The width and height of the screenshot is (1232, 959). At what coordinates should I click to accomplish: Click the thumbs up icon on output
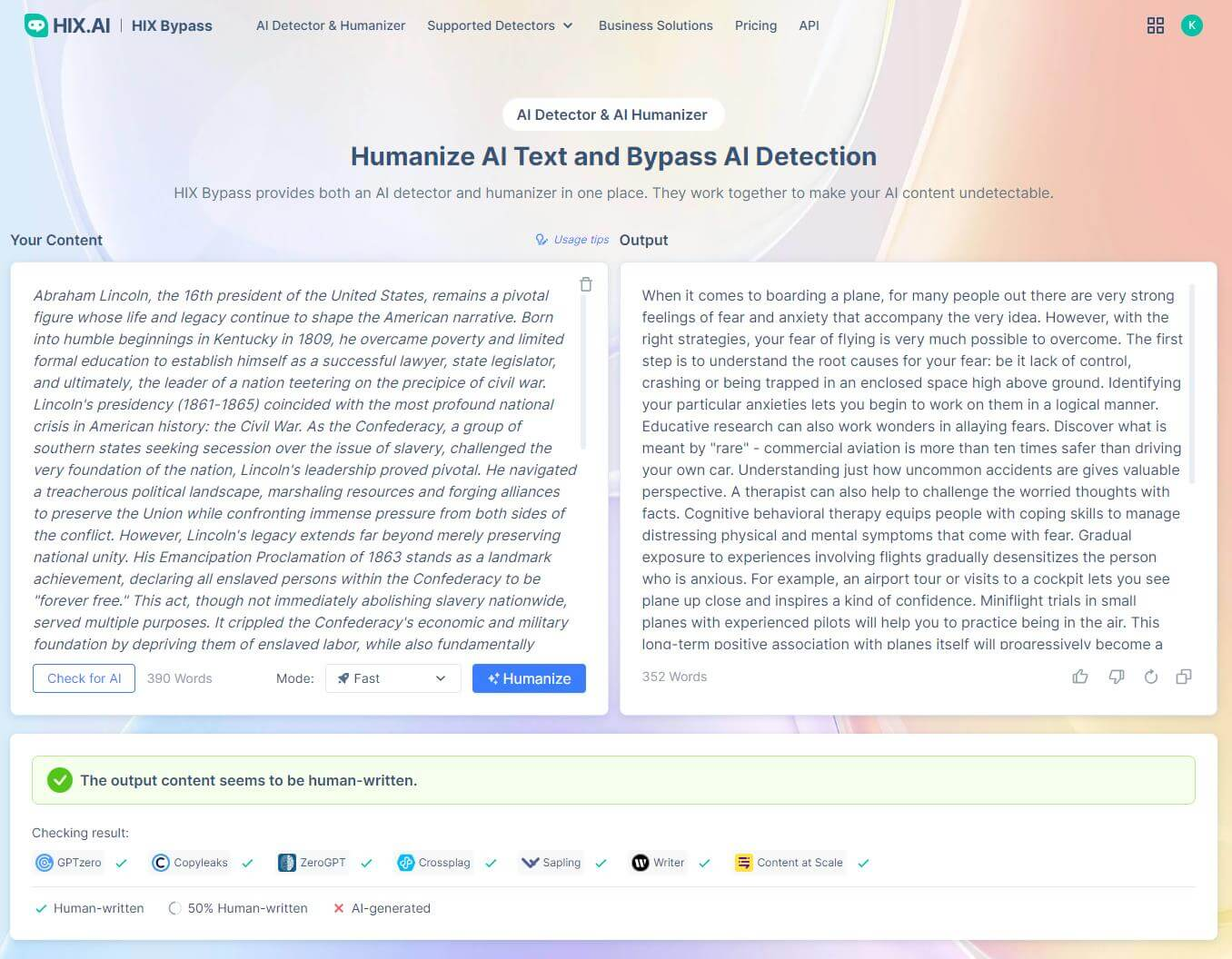click(x=1080, y=677)
